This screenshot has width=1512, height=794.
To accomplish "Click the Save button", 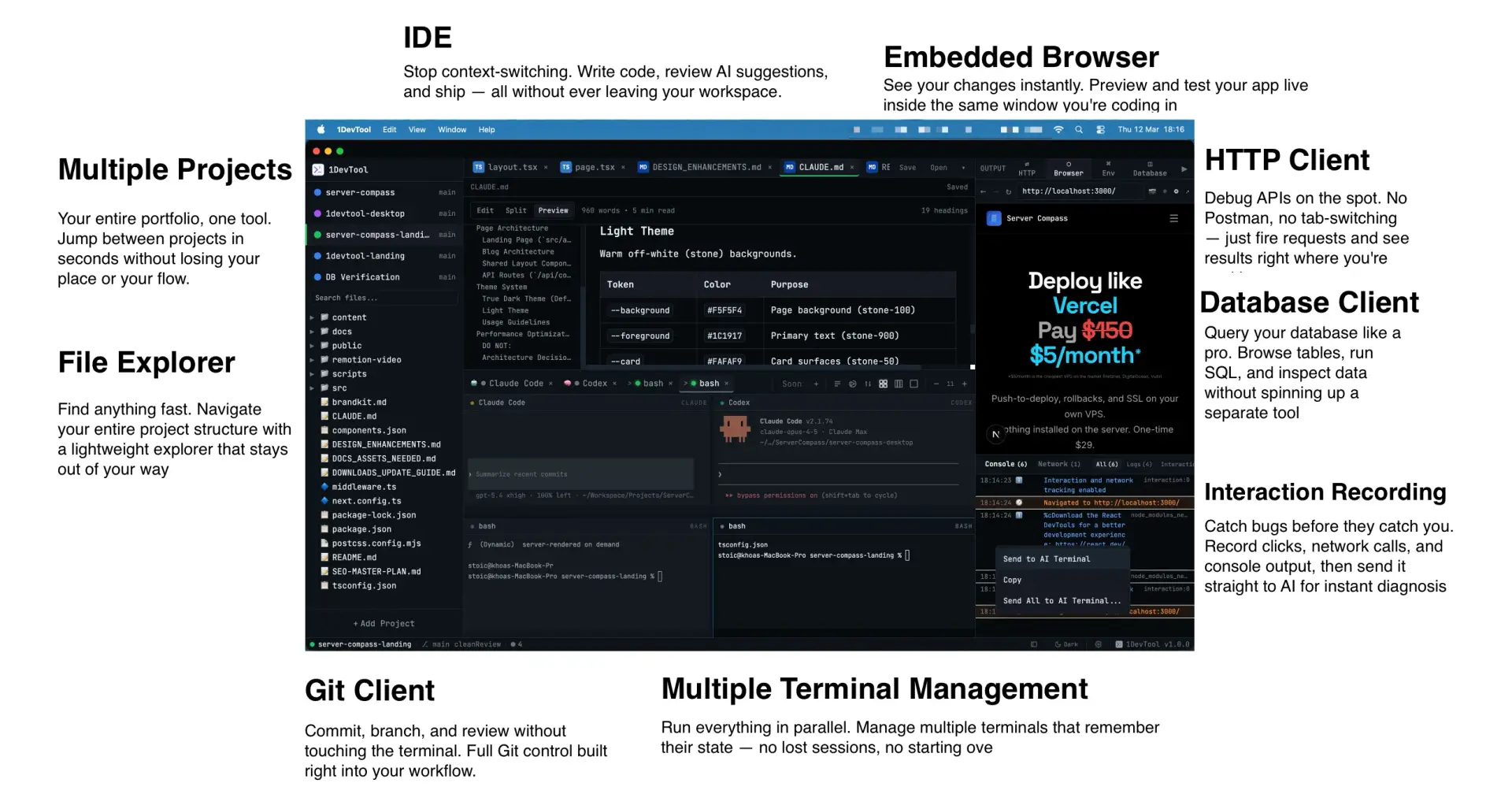I will tap(907, 168).
